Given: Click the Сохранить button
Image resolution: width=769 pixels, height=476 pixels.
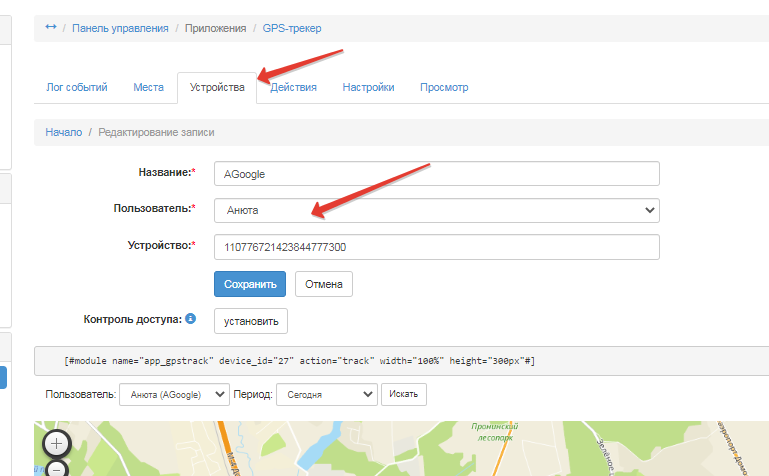Looking at the screenshot, I should coord(250,284).
